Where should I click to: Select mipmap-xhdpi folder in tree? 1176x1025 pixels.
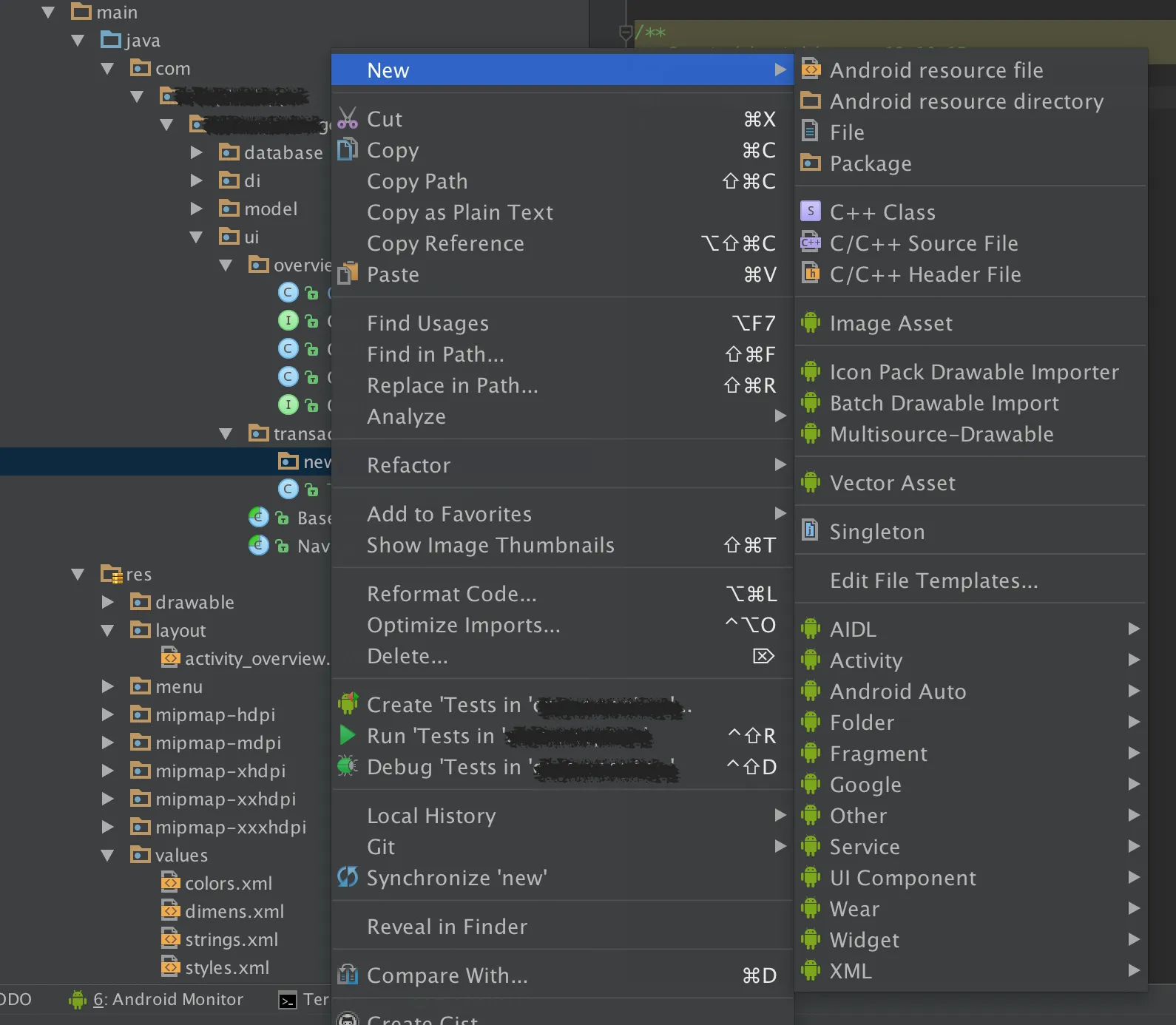click(220, 771)
